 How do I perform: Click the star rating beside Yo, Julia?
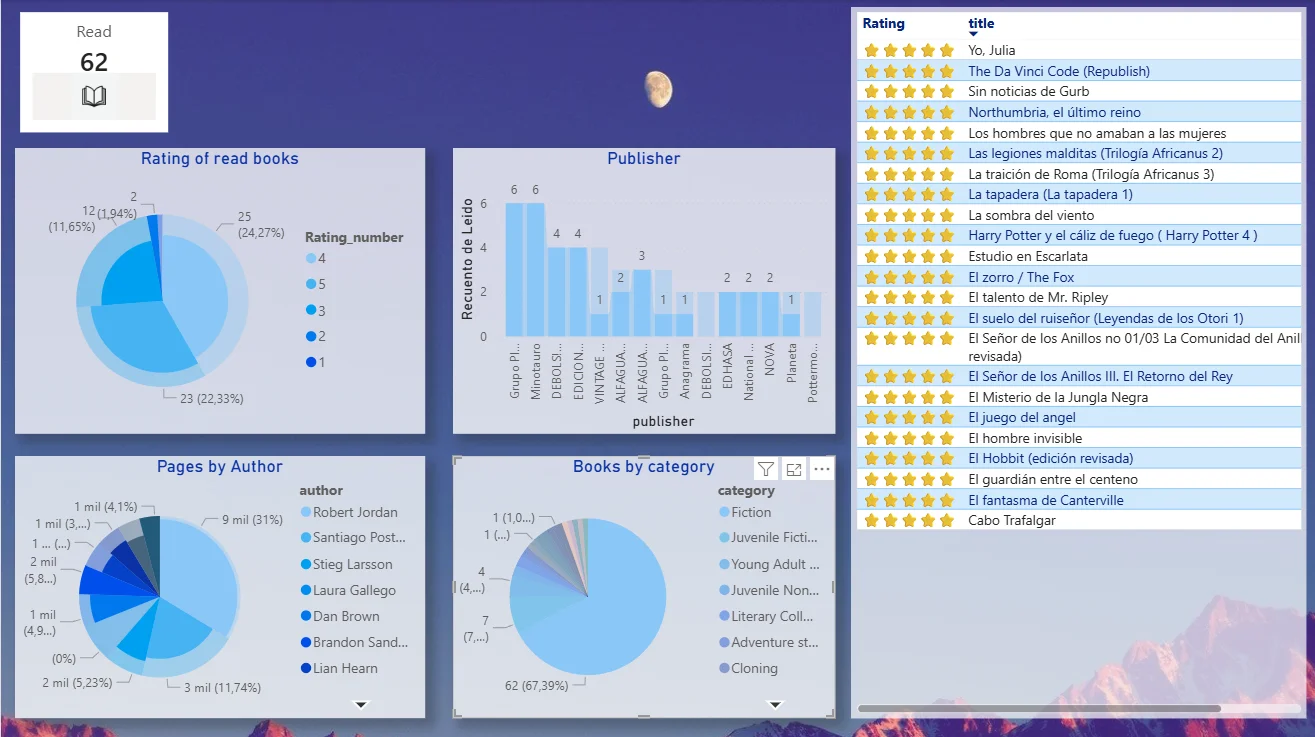909,50
